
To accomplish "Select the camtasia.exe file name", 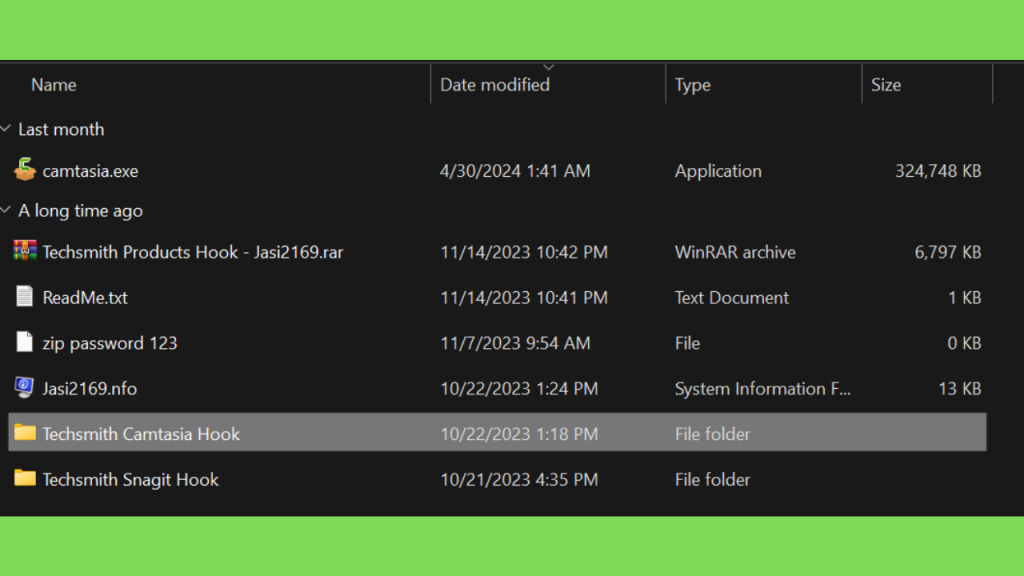I will [x=90, y=171].
